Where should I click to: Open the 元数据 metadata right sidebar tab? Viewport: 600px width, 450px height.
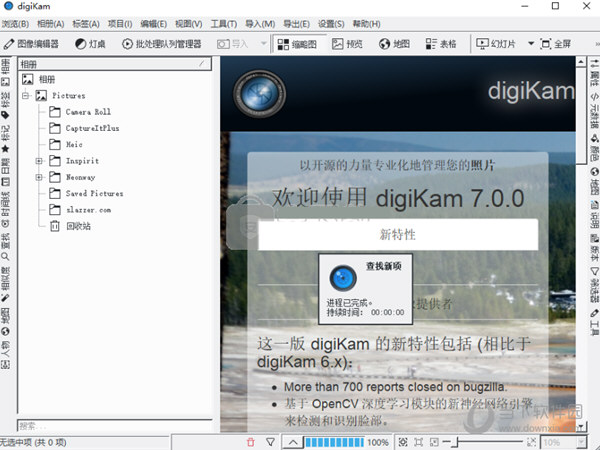(x=594, y=111)
